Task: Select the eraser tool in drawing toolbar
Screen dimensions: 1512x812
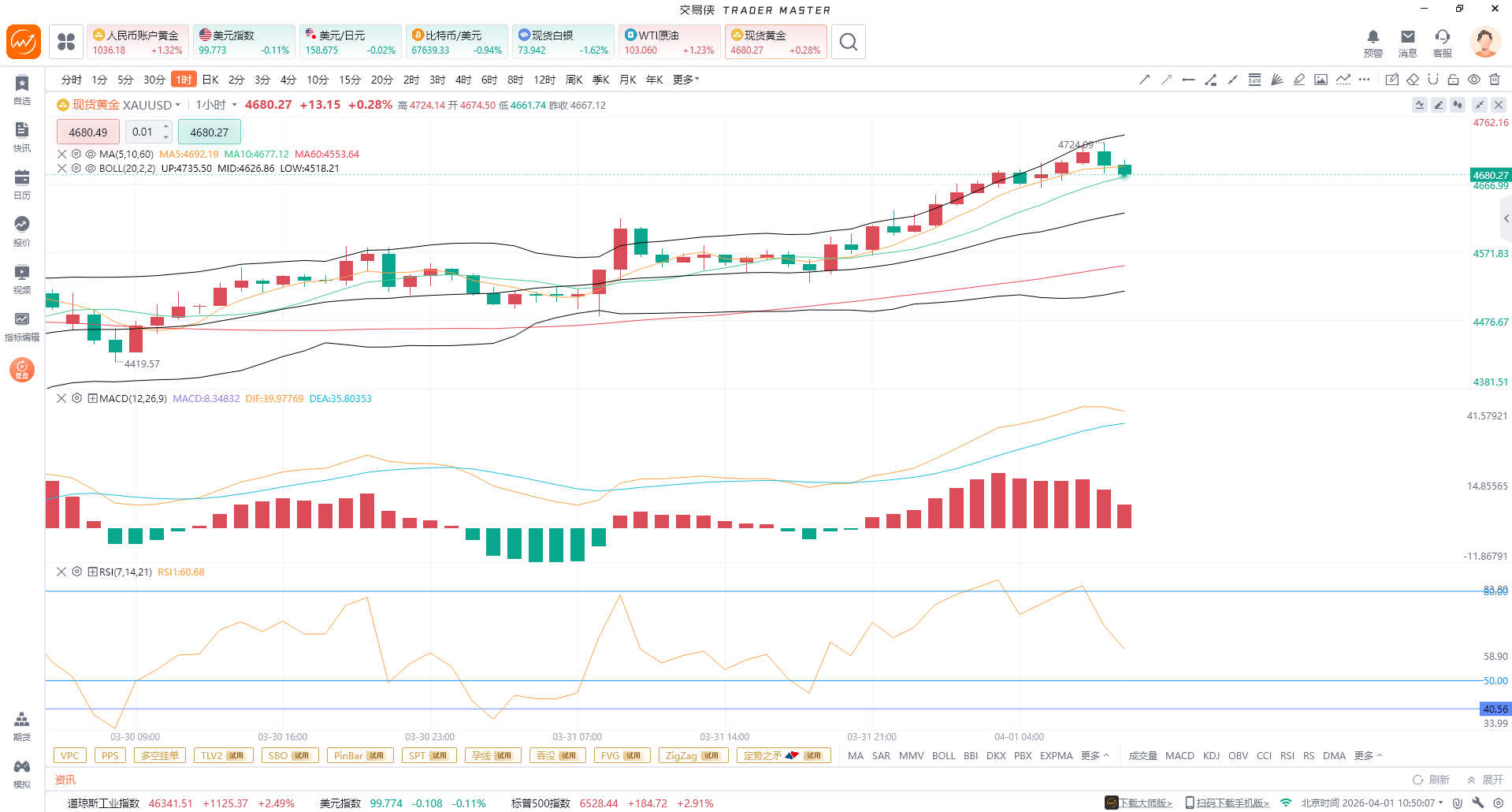Action: click(x=1413, y=80)
